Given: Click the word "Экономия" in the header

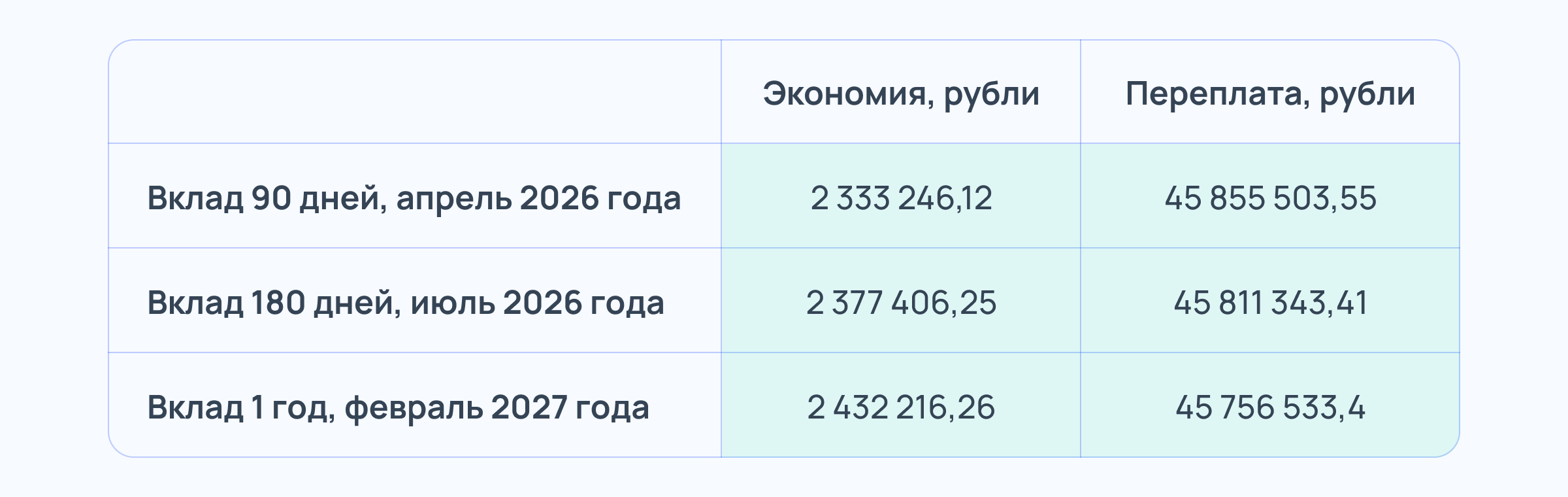Looking at the screenshot, I should point(844,94).
